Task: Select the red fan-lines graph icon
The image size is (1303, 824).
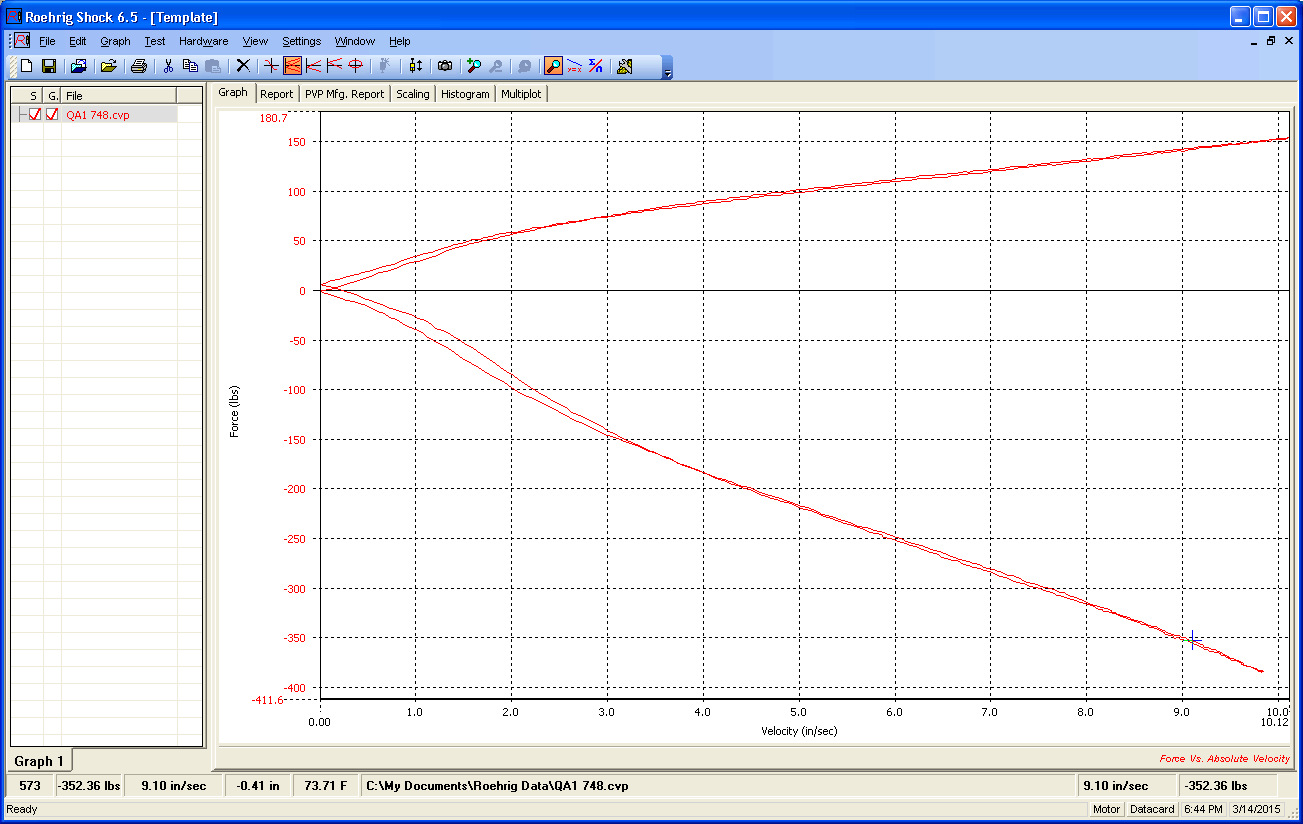Action: (335, 66)
